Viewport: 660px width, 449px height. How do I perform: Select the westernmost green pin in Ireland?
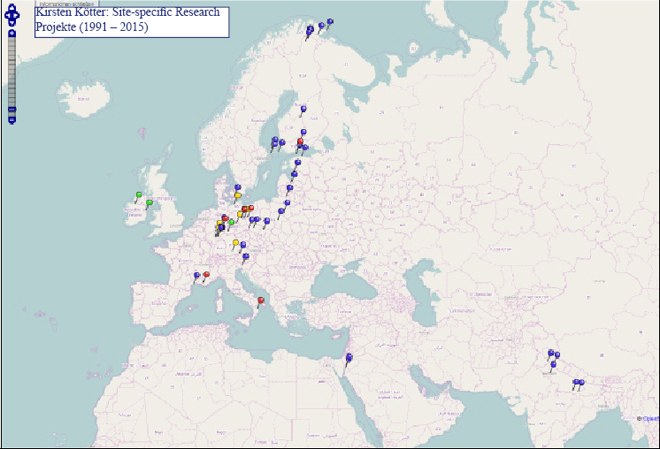point(139,195)
